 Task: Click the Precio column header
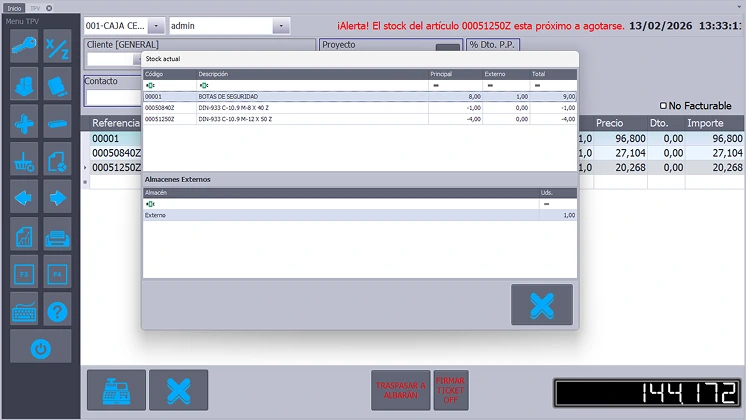click(620, 123)
